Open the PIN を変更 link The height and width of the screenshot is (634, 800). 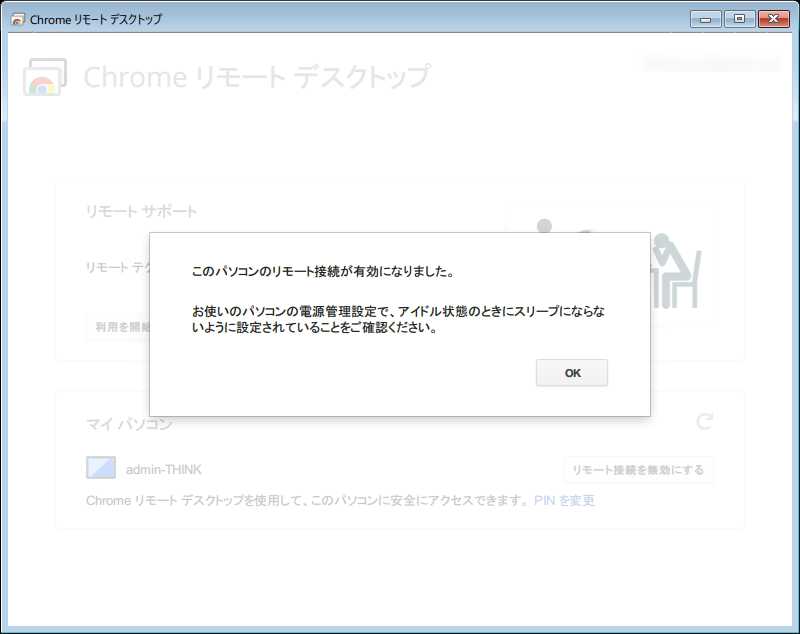(x=564, y=500)
